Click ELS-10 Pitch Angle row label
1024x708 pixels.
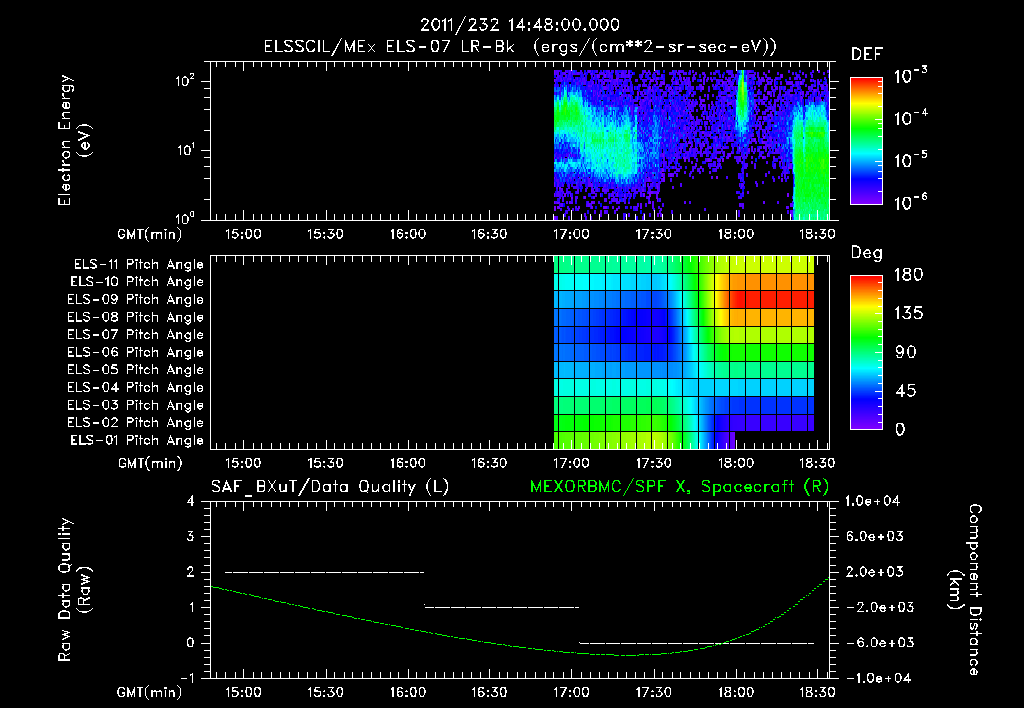point(137,282)
